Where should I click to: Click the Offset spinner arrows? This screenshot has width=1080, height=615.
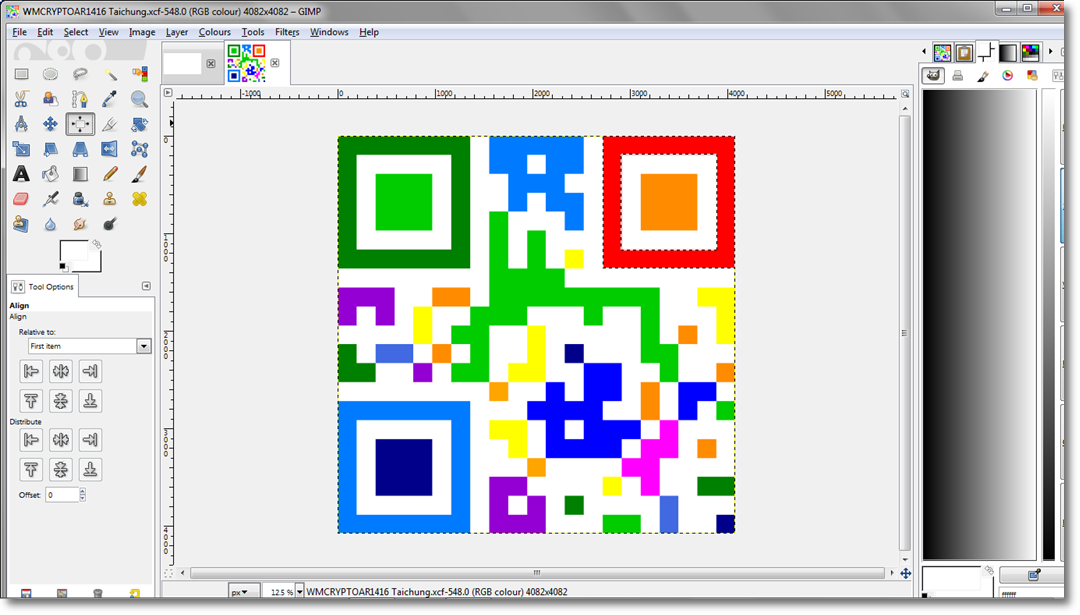point(83,494)
